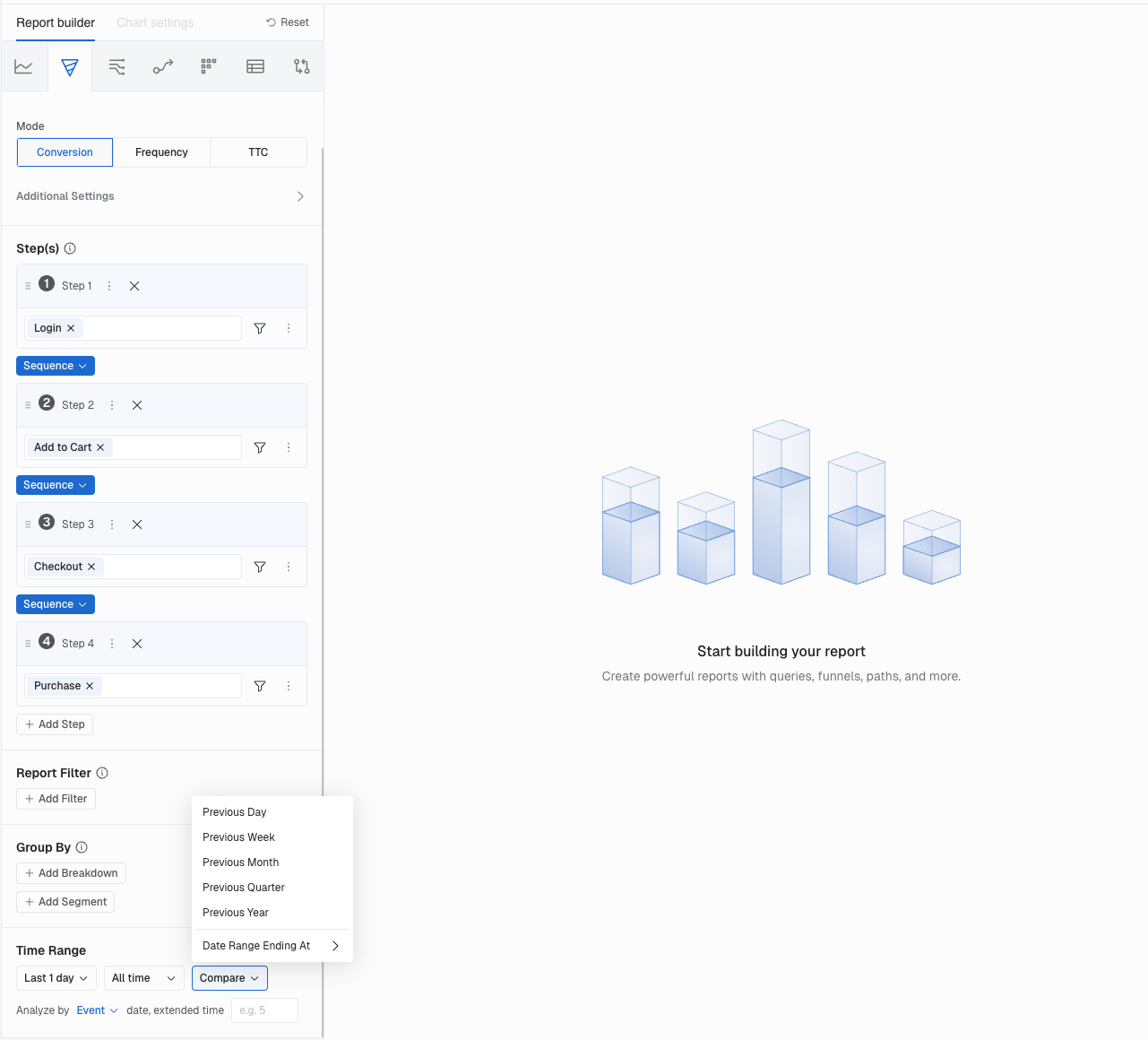Screen dimensions: 1148x1040
Task: Click the Reset icon button
Action: pos(288,22)
